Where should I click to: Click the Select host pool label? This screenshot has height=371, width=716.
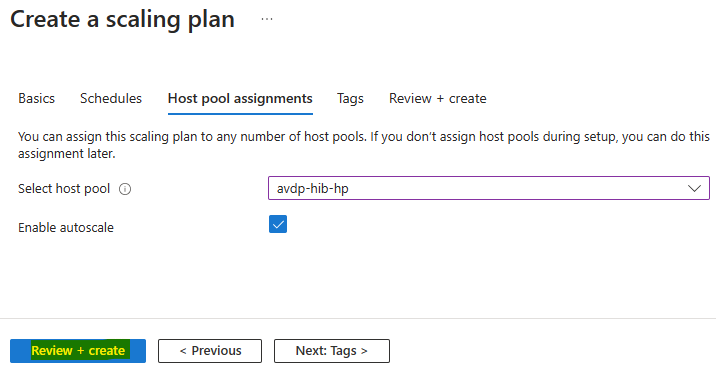pyautogui.click(x=64, y=189)
